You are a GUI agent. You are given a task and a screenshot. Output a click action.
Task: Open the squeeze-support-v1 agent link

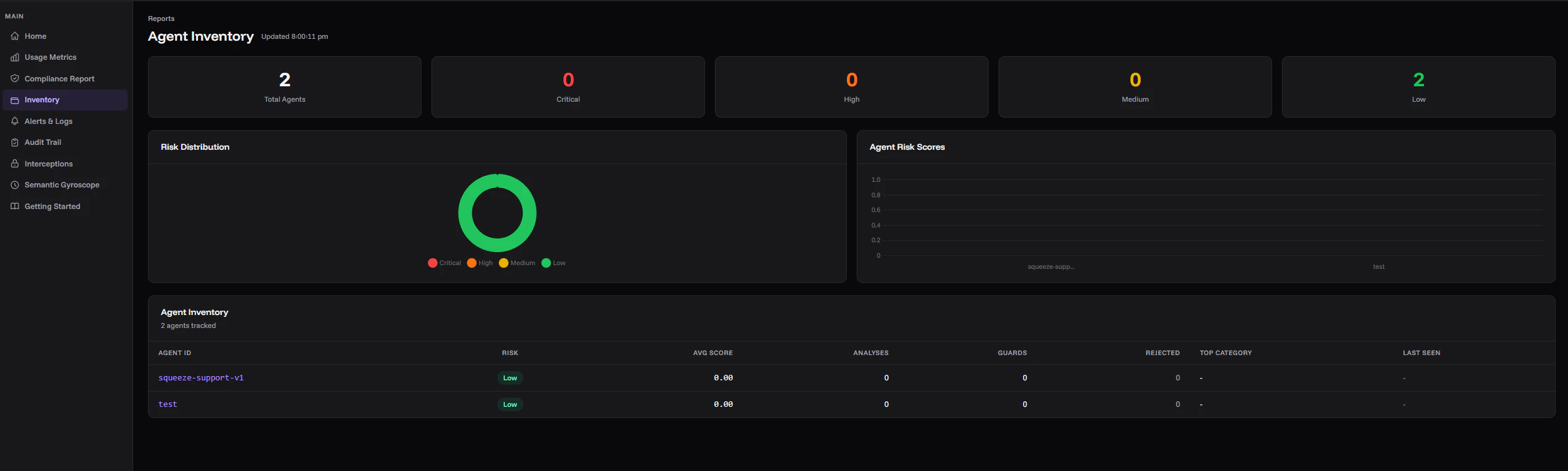201,378
